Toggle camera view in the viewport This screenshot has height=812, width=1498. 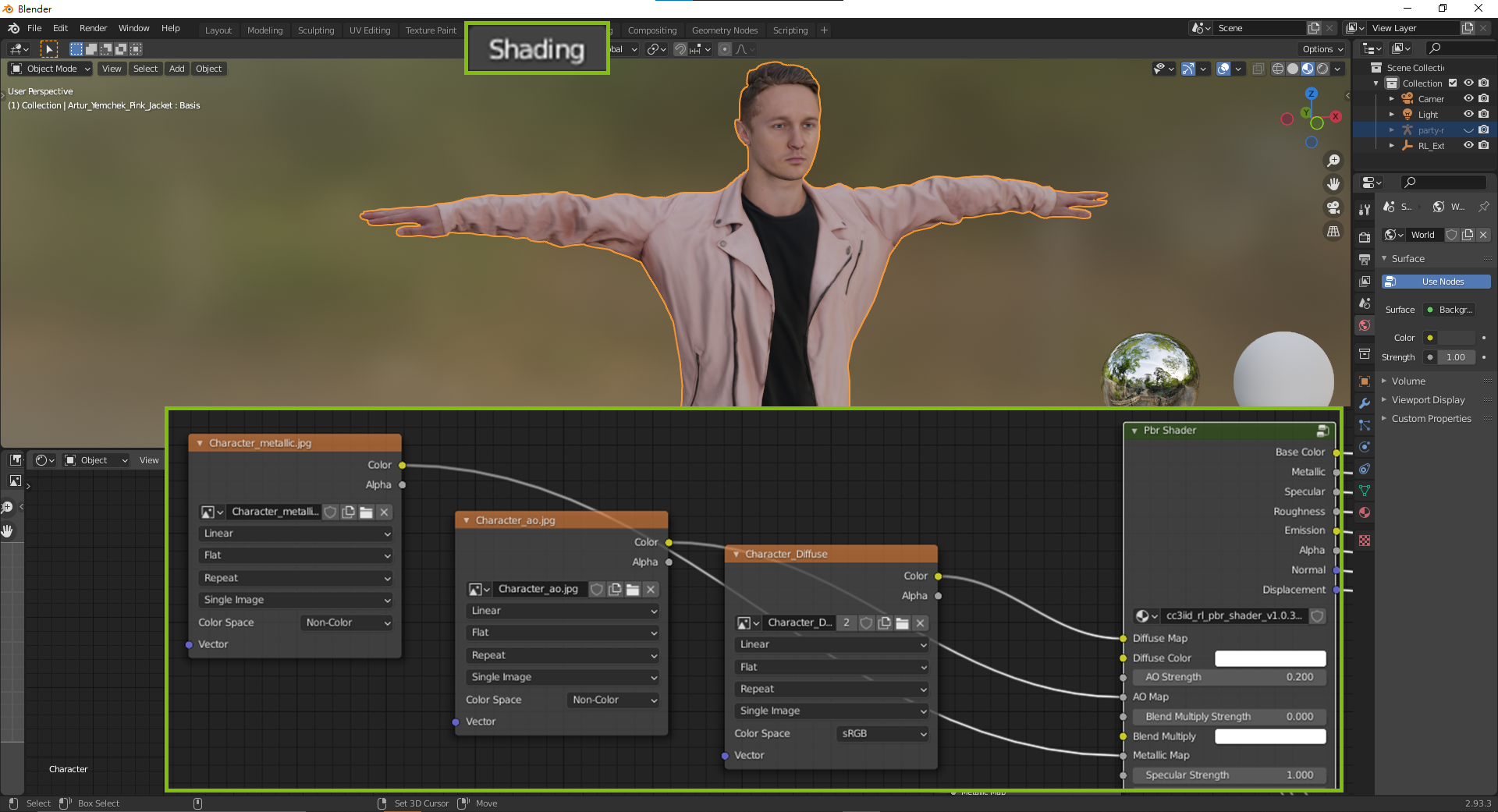[1334, 208]
